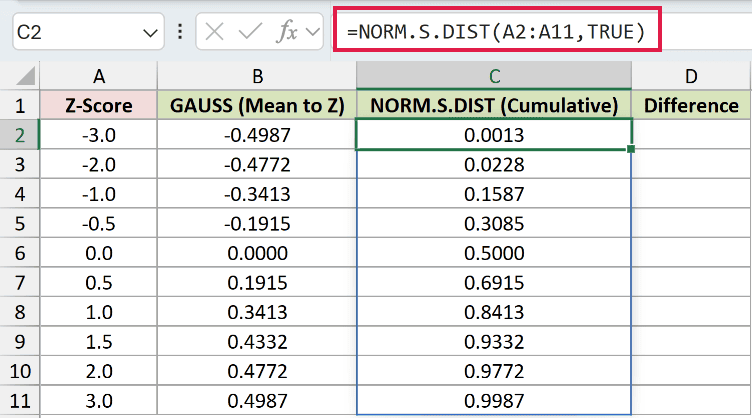Select empty Difference cell in row 2
Screen dimensions: 752x418
[x=691, y=135]
